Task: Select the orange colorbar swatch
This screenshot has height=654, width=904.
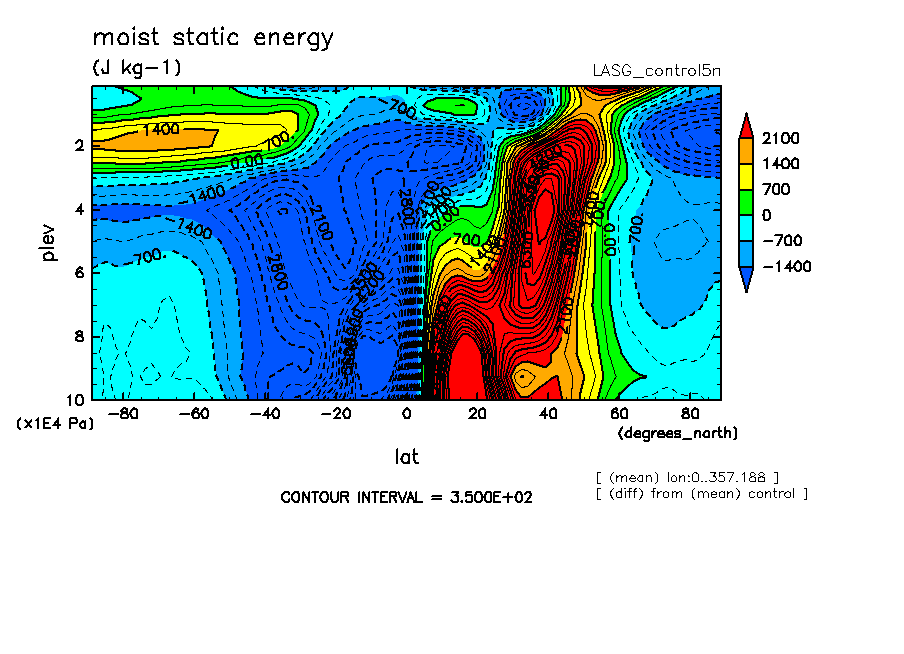Action: pyautogui.click(x=747, y=150)
